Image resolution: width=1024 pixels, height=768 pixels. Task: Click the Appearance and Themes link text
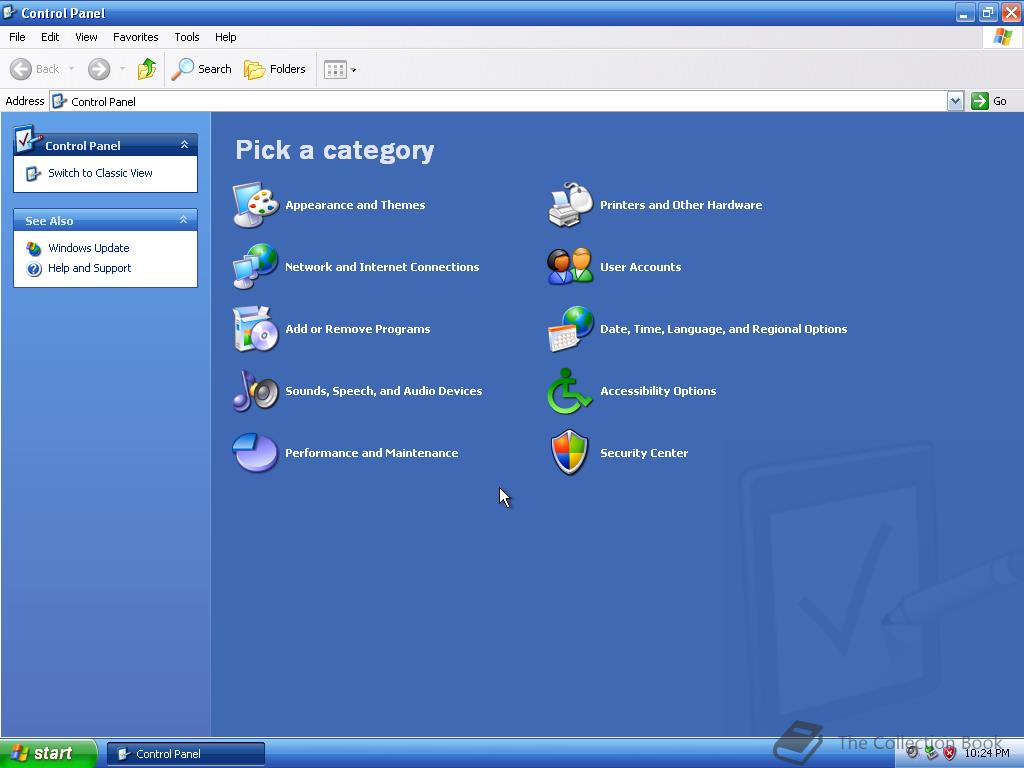tap(355, 205)
